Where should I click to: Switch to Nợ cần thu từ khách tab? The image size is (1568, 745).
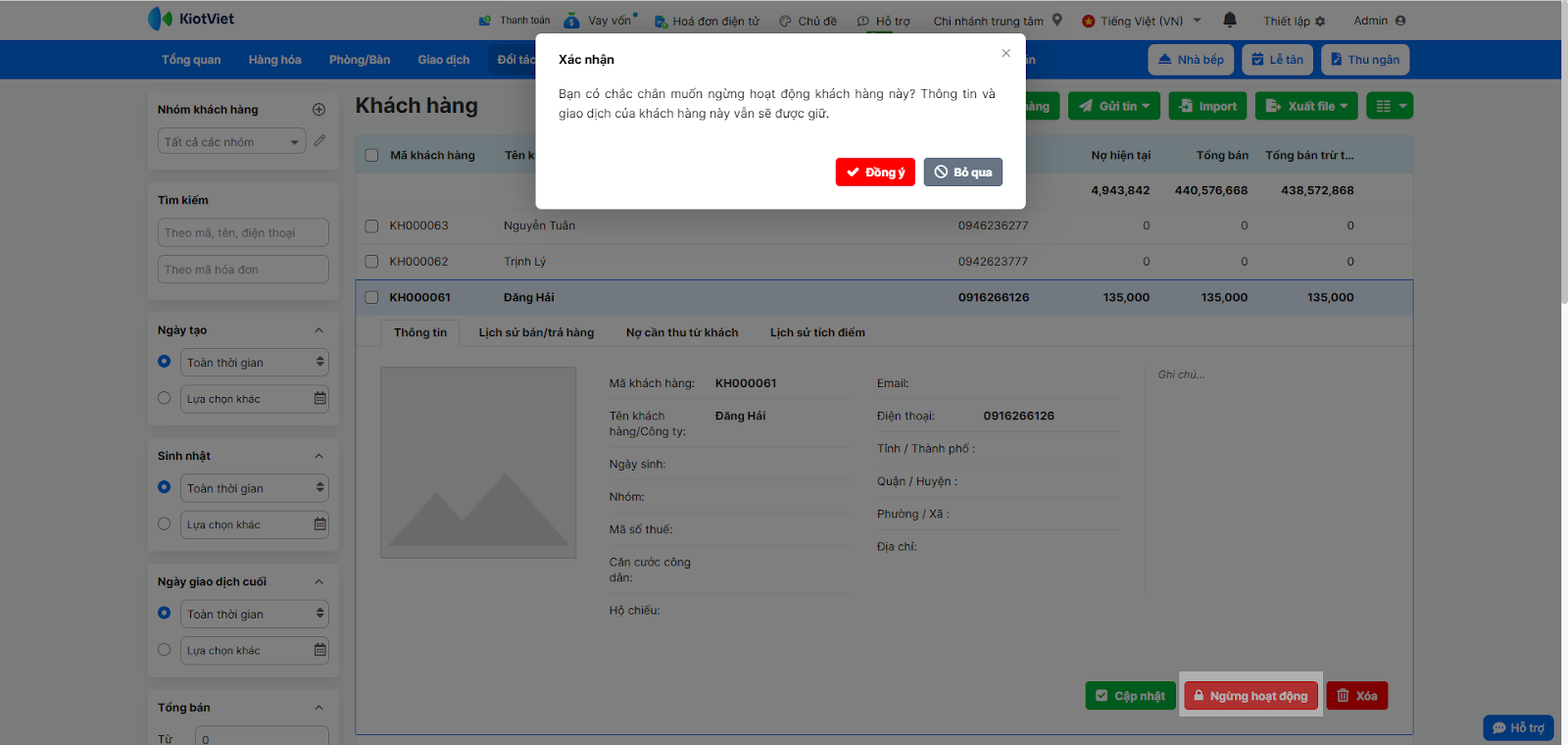(682, 332)
